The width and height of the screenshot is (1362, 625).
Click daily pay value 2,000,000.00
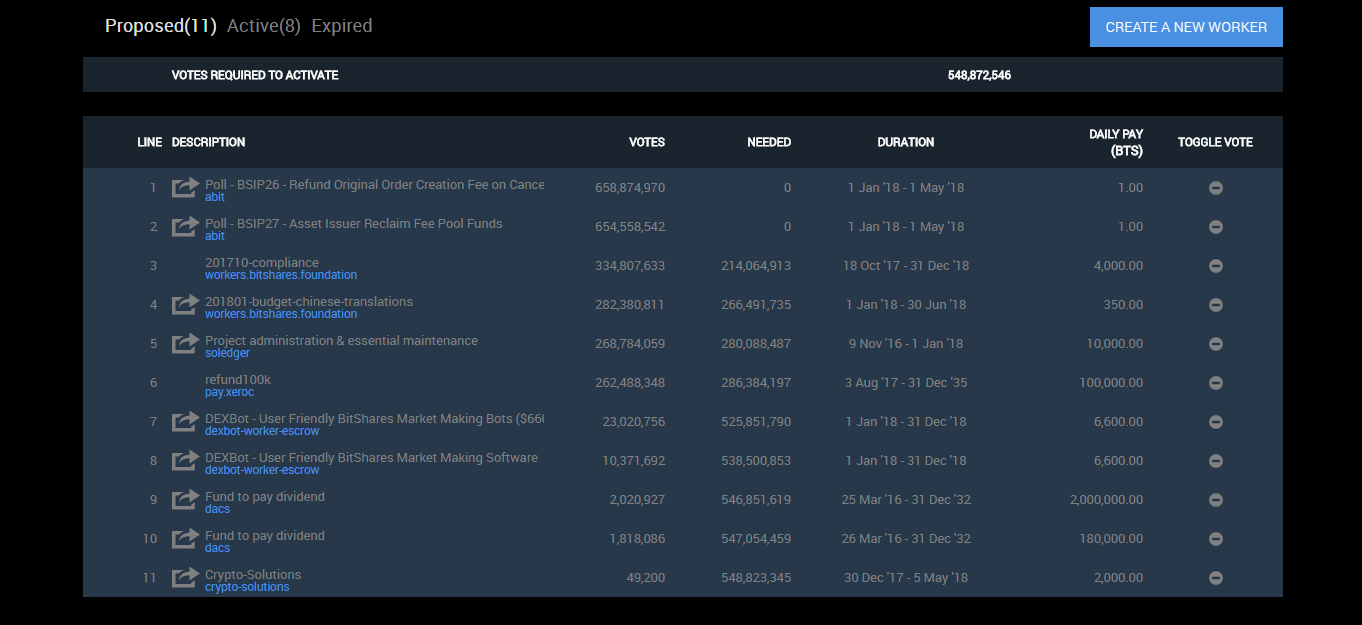[1106, 500]
